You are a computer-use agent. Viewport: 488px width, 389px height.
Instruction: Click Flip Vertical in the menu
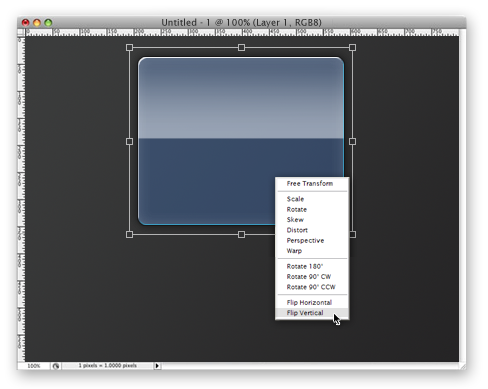(312, 313)
